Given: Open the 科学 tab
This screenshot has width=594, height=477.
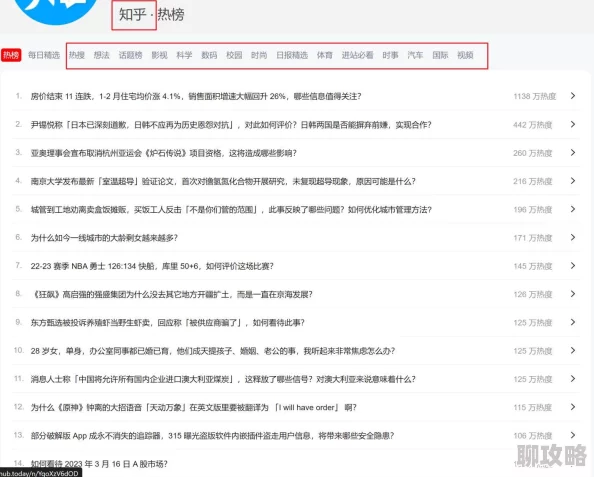Looking at the screenshot, I should (x=184, y=55).
